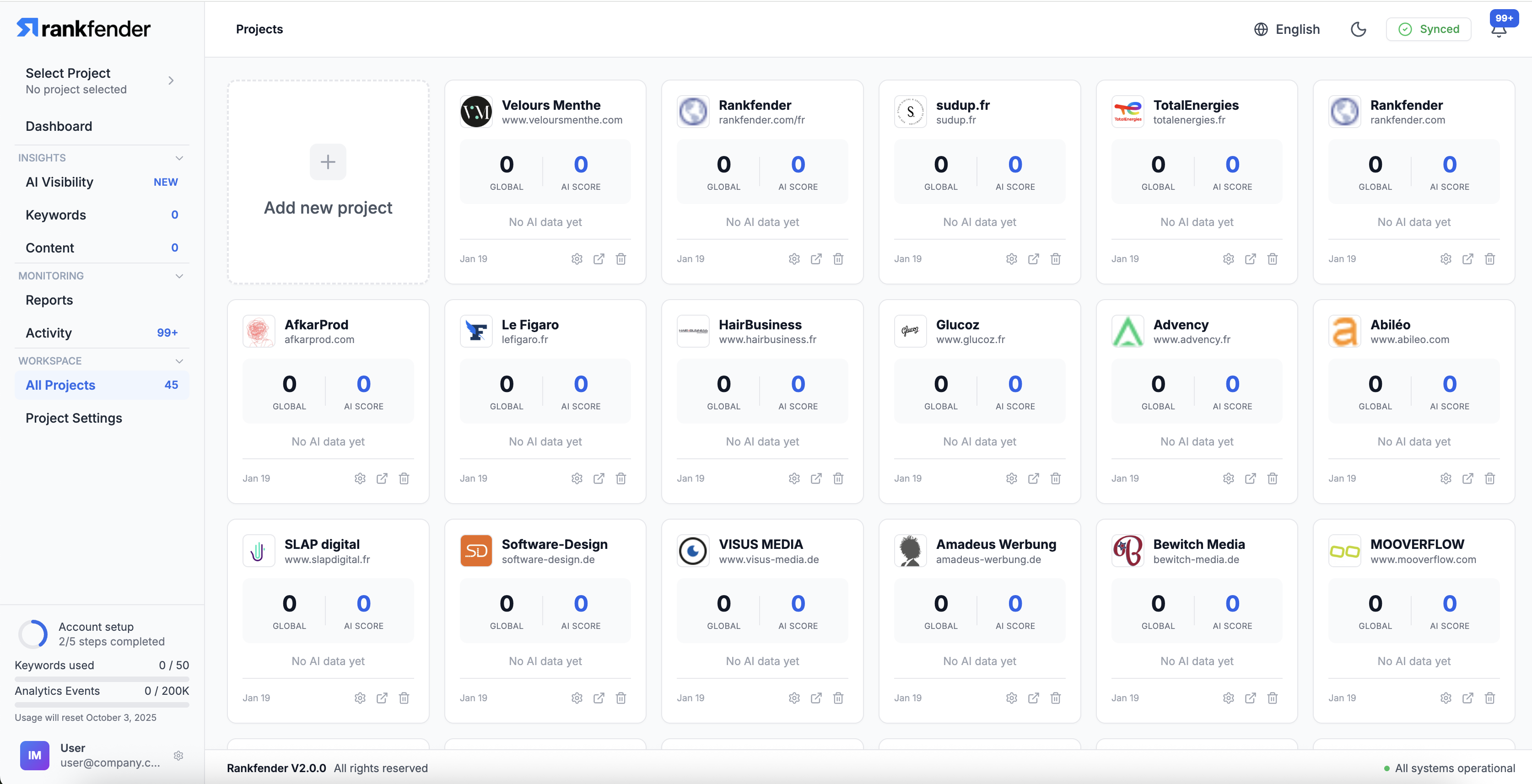Viewport: 1532px width, 784px height.
Task: Open external link on Bewitch Media card
Action: [1250, 698]
